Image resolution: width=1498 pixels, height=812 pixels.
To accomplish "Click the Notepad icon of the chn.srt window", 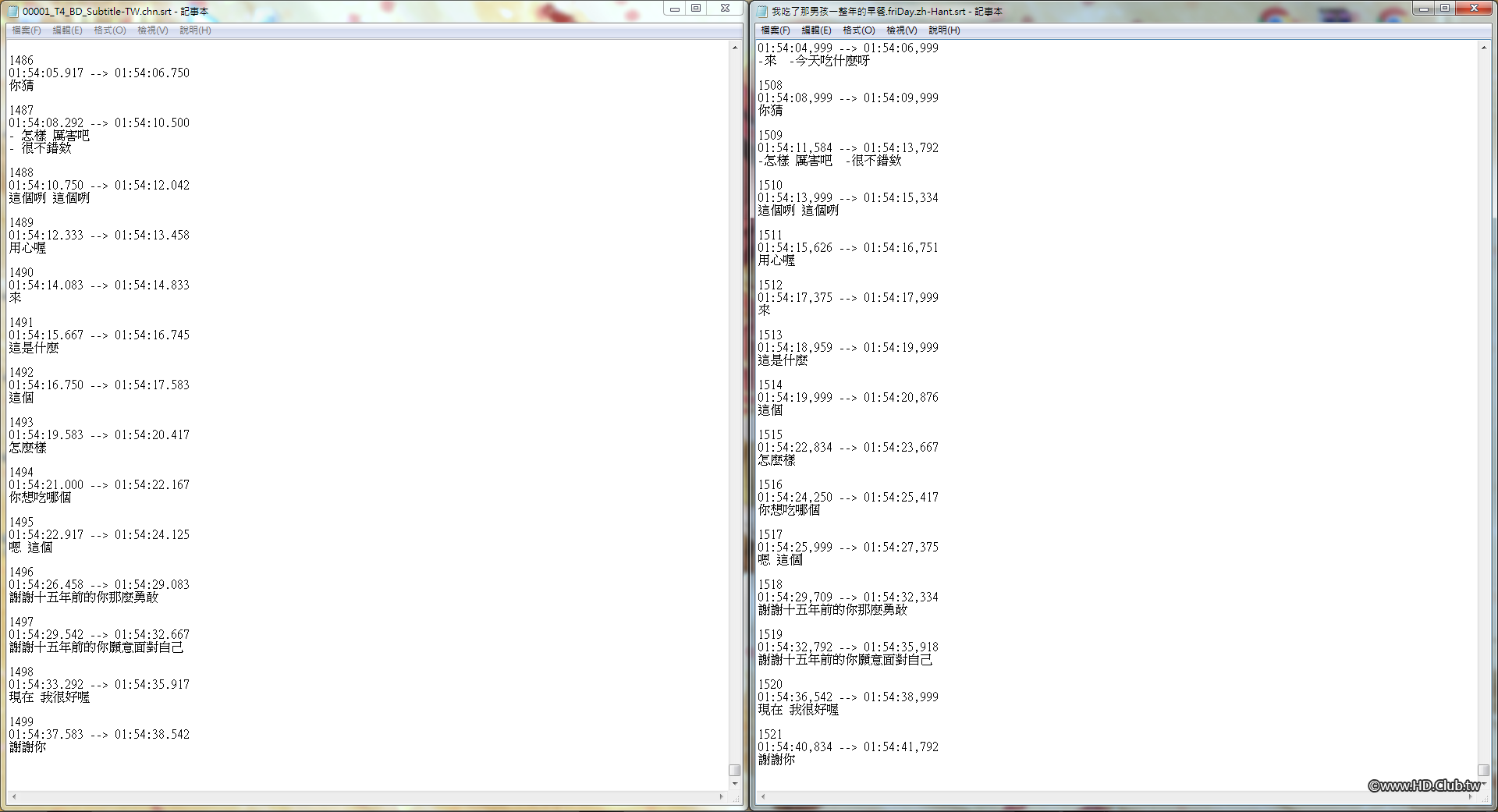I will [x=13, y=11].
